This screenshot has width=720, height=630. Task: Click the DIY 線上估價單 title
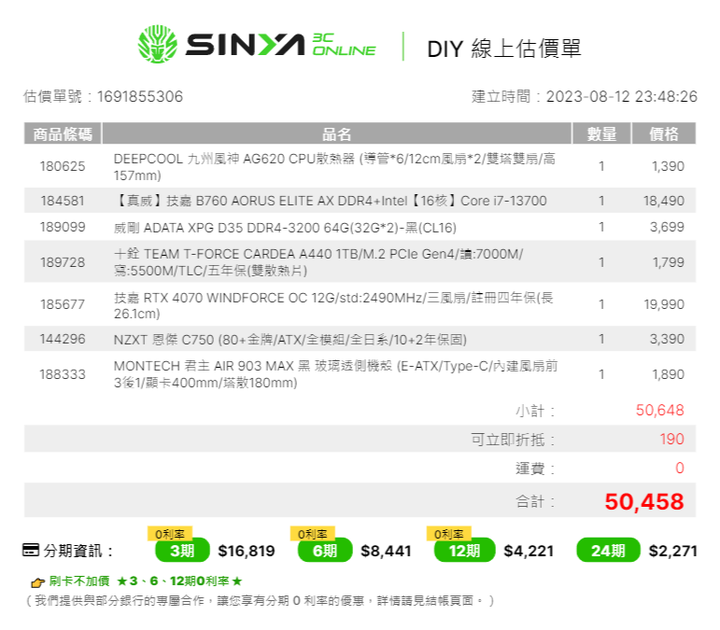coord(504,48)
